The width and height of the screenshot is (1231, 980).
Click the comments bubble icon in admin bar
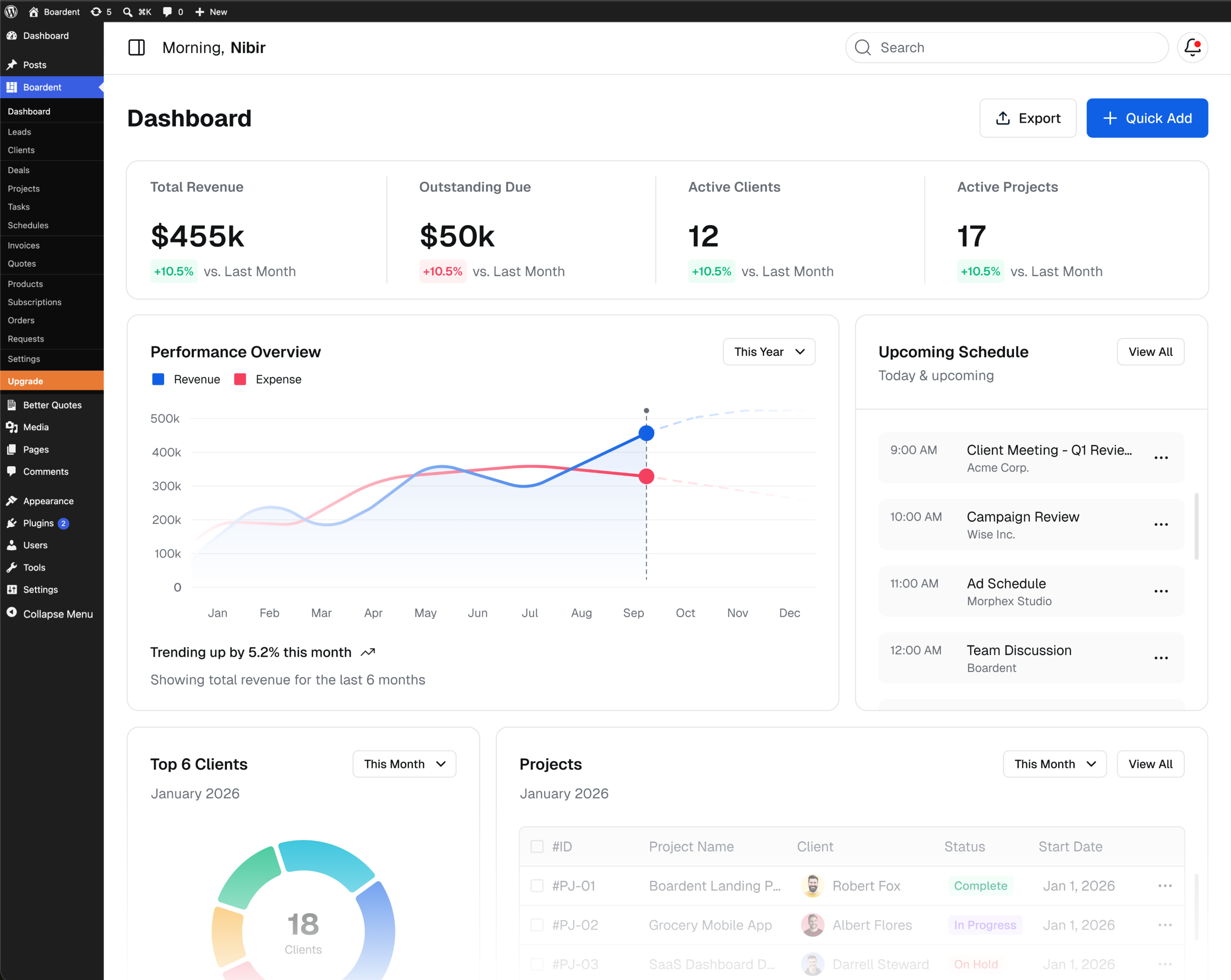167,11
